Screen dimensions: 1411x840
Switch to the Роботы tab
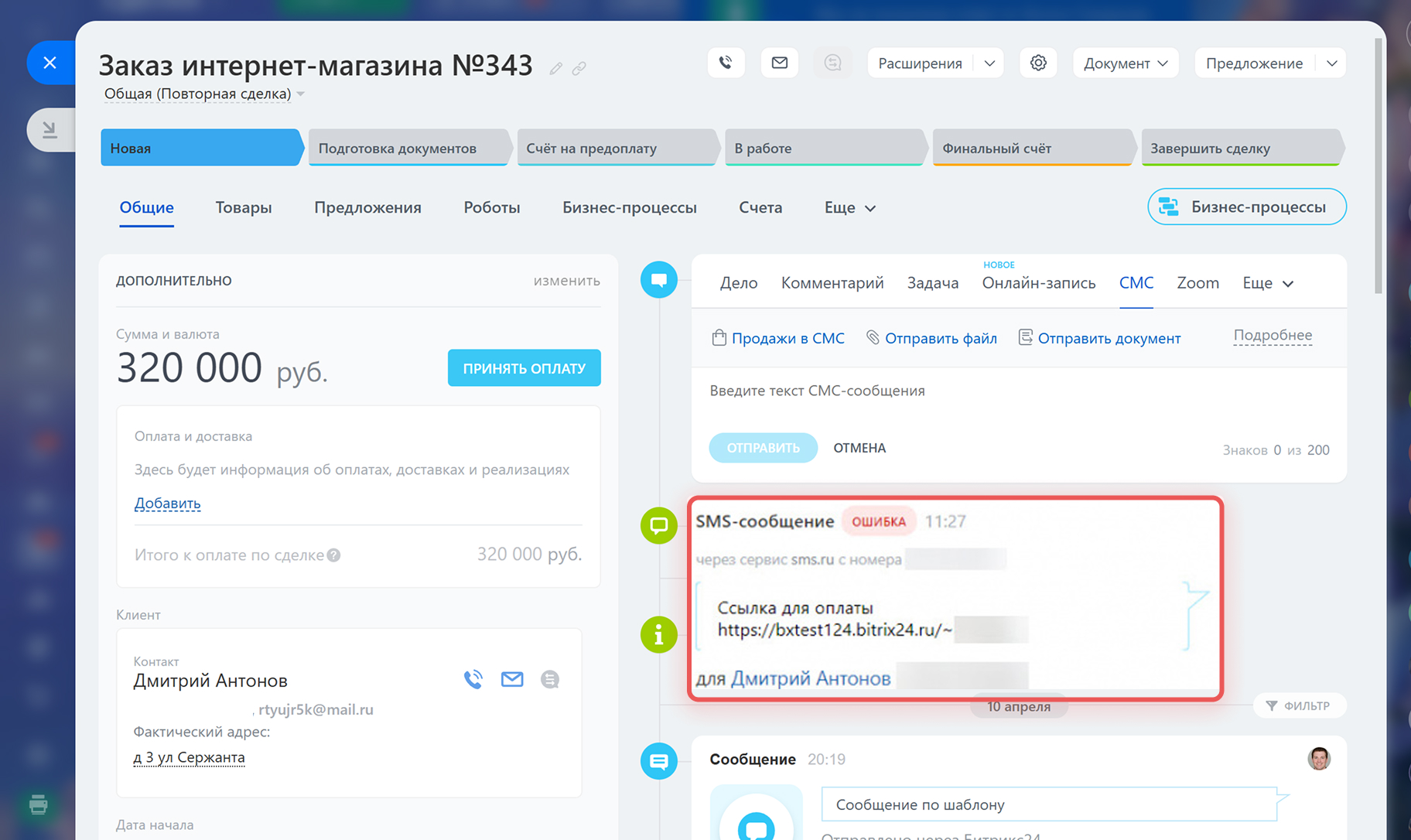coord(492,207)
